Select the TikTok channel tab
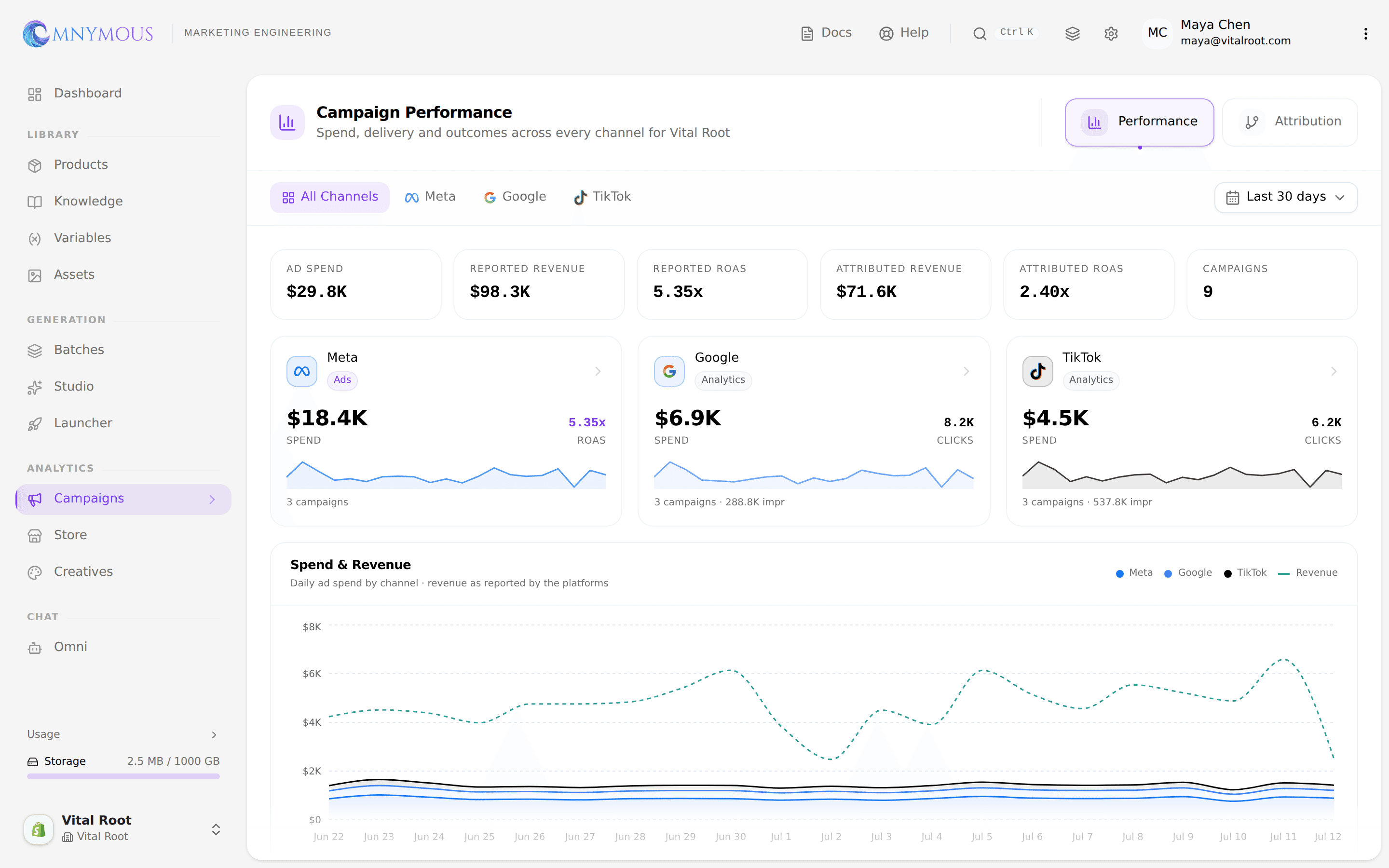 602,198
